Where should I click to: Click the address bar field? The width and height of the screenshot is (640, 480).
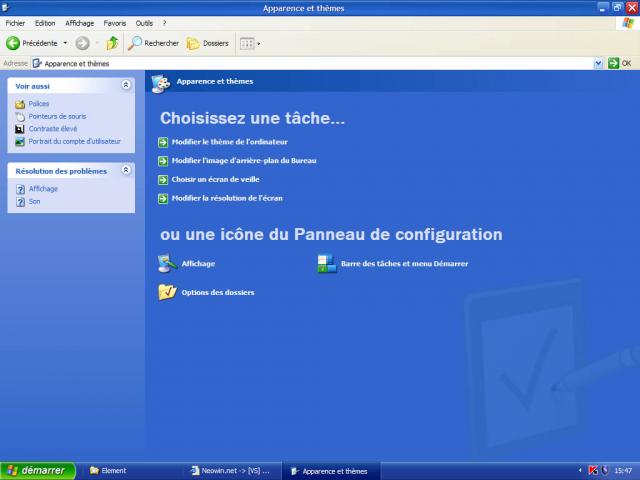tap(312, 63)
